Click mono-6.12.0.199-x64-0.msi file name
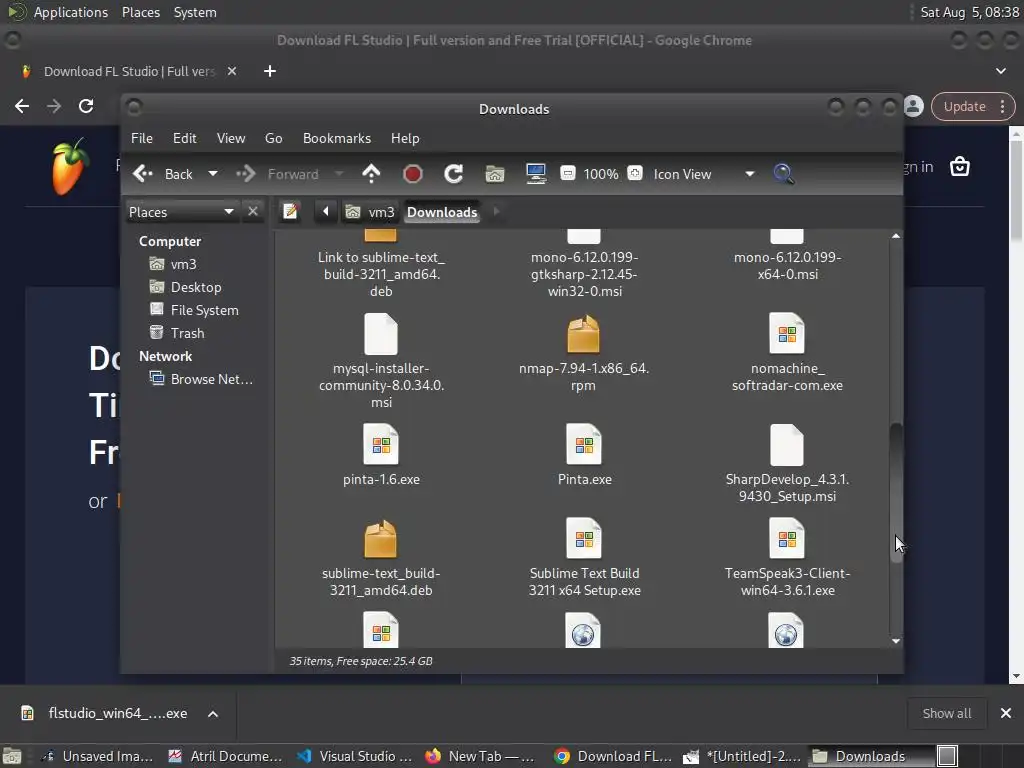1024x768 pixels. [787, 266]
